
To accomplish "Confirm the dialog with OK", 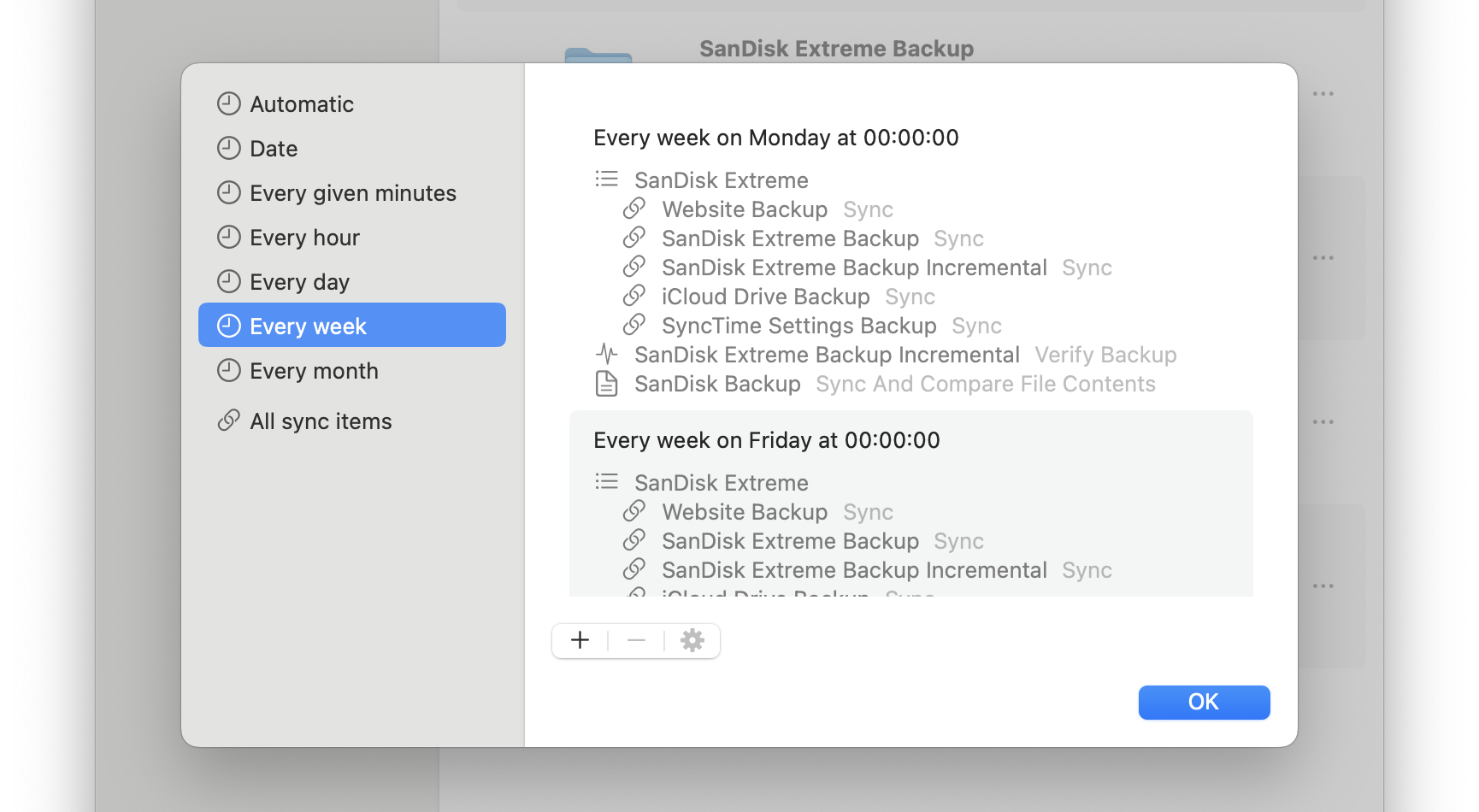I will [1204, 702].
